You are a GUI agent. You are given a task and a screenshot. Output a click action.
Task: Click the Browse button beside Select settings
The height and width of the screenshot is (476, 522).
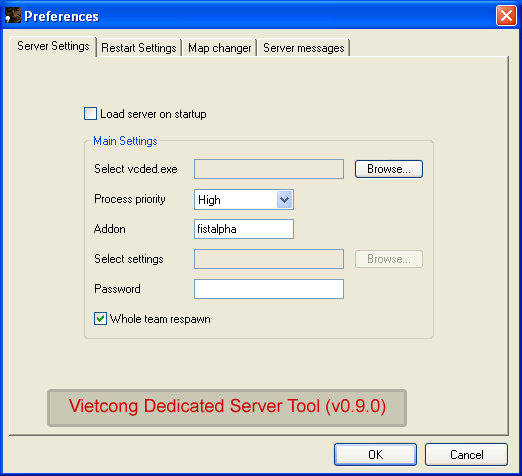(x=389, y=259)
